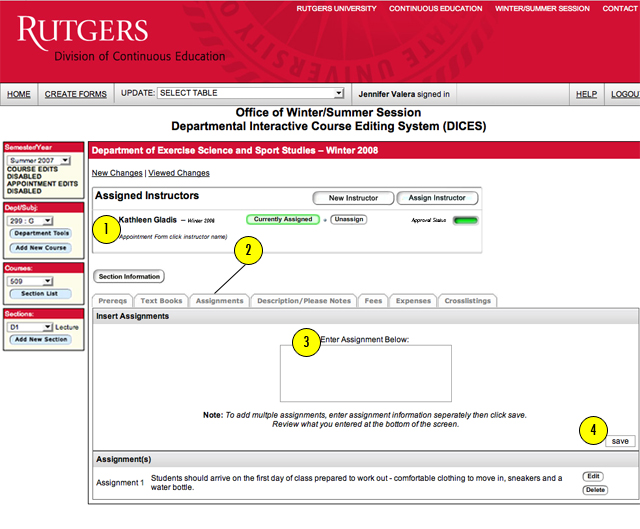Go to CREATE FORMS in navigation bar
Image resolution: width=640 pixels, height=529 pixels.
pos(76,94)
